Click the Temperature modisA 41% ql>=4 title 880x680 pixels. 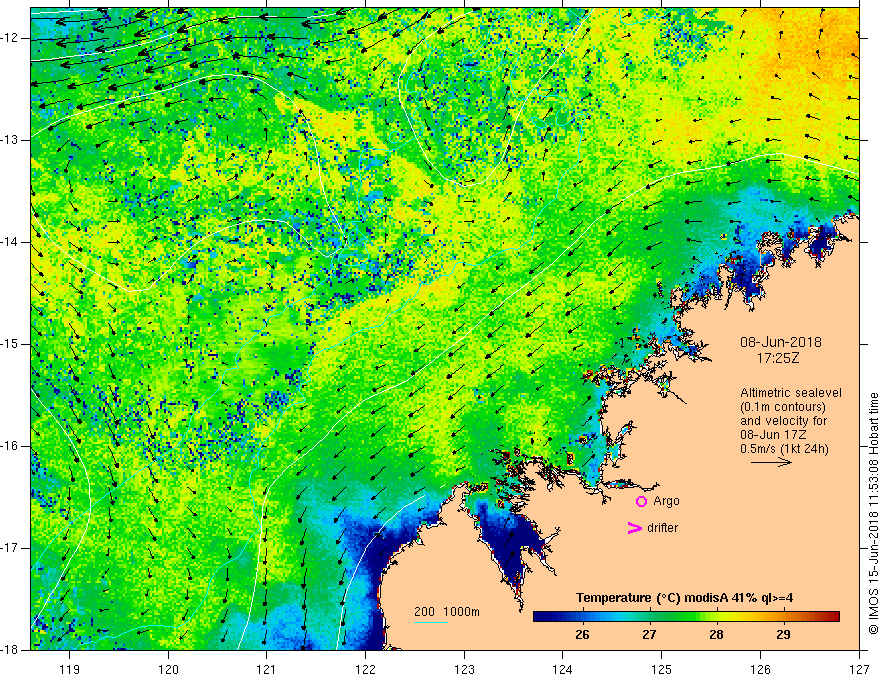point(684,598)
